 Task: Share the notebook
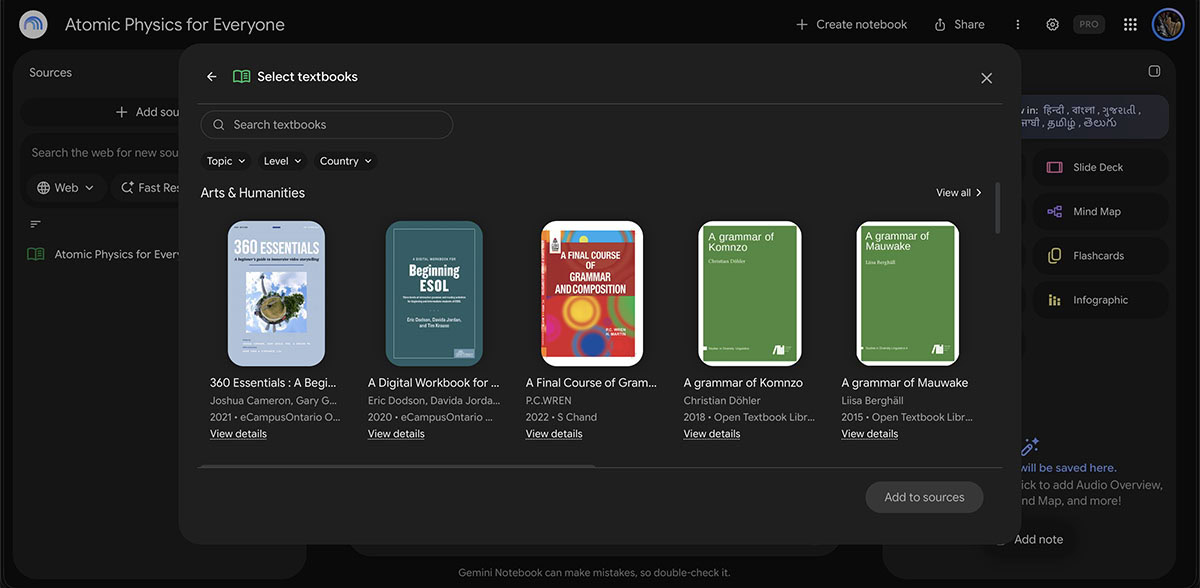tap(959, 25)
